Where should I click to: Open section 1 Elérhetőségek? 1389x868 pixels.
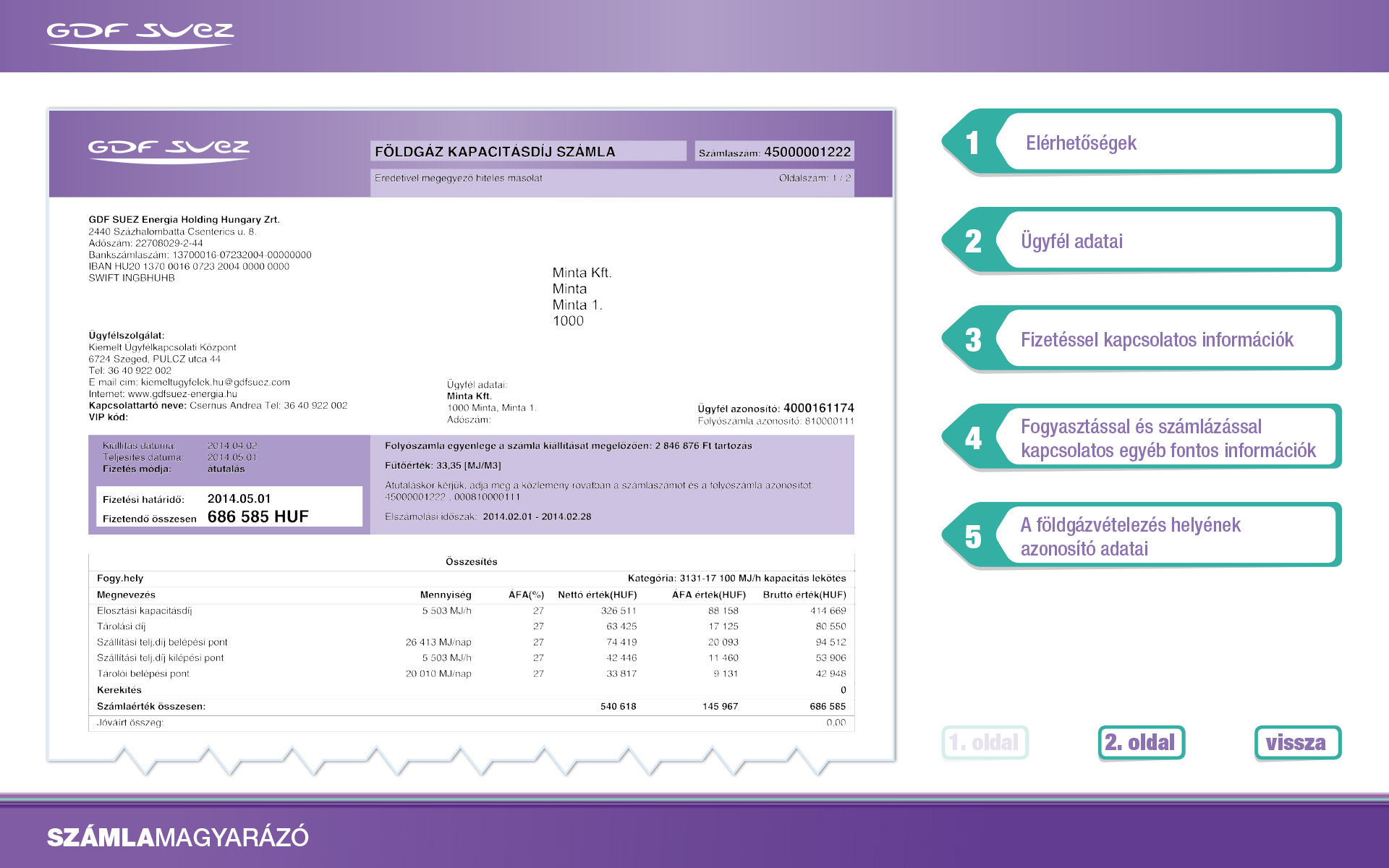point(1142,142)
